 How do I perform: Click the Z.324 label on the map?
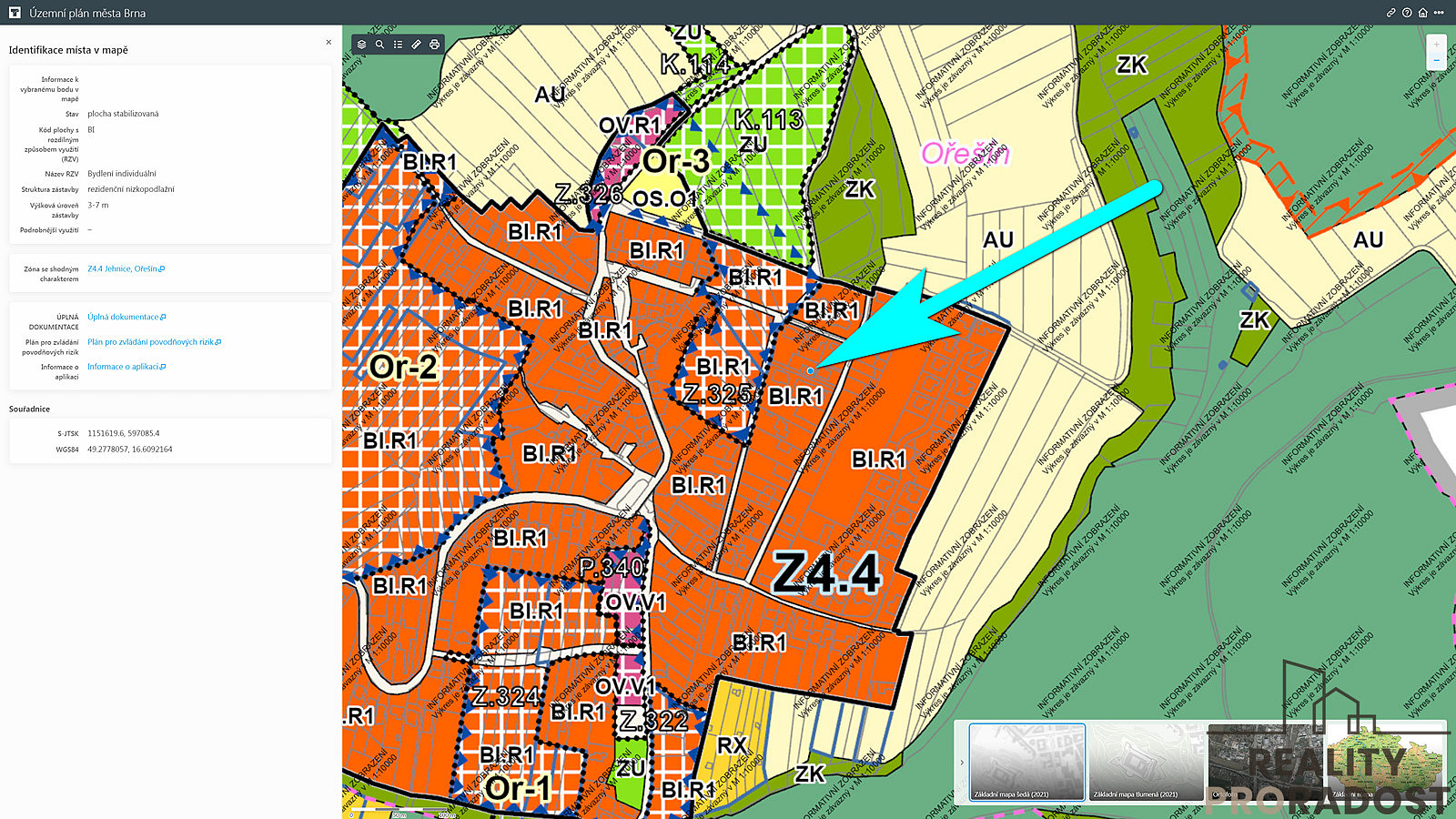[506, 697]
